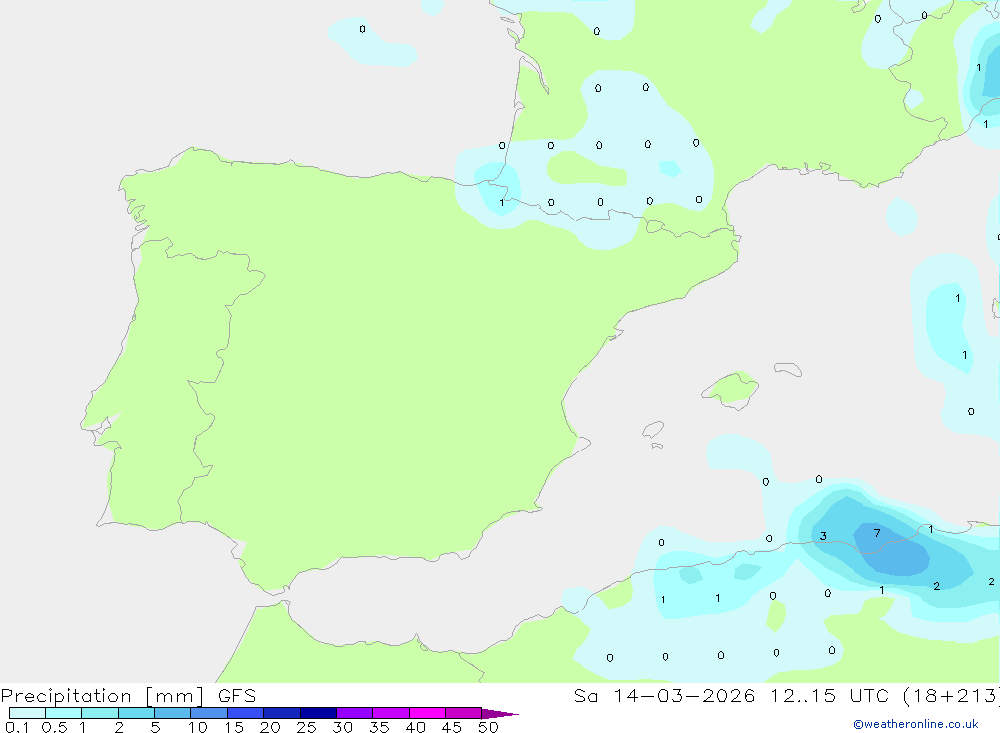The width and height of the screenshot is (1000, 733).
Task: Click the '0.5' legend scale label
Action: click(54, 727)
